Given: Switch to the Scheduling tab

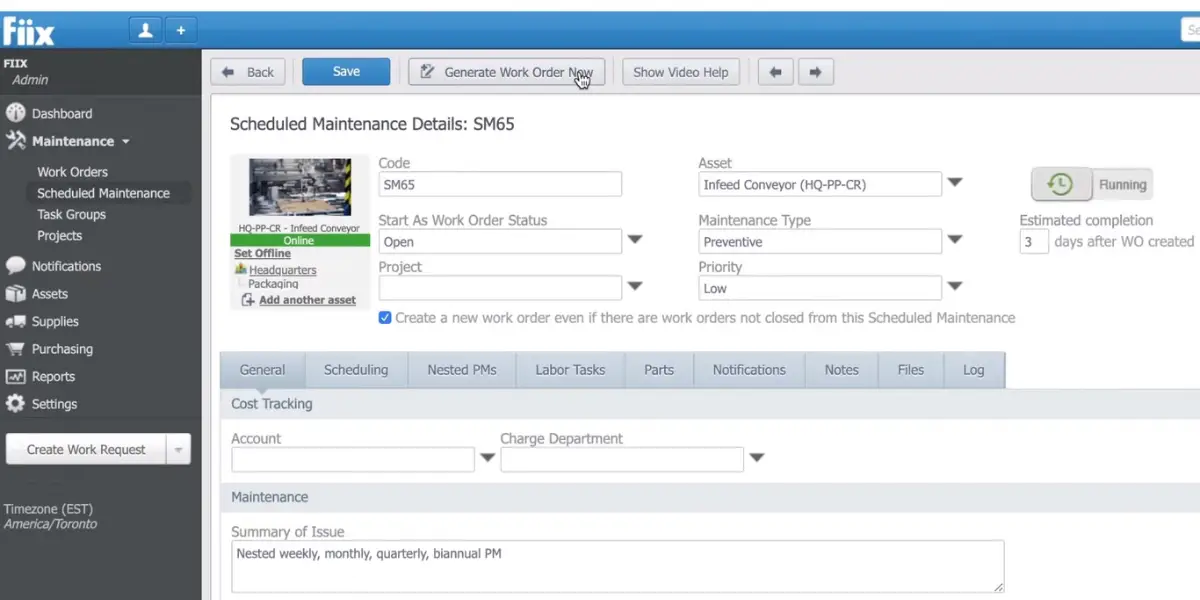Looking at the screenshot, I should [356, 370].
